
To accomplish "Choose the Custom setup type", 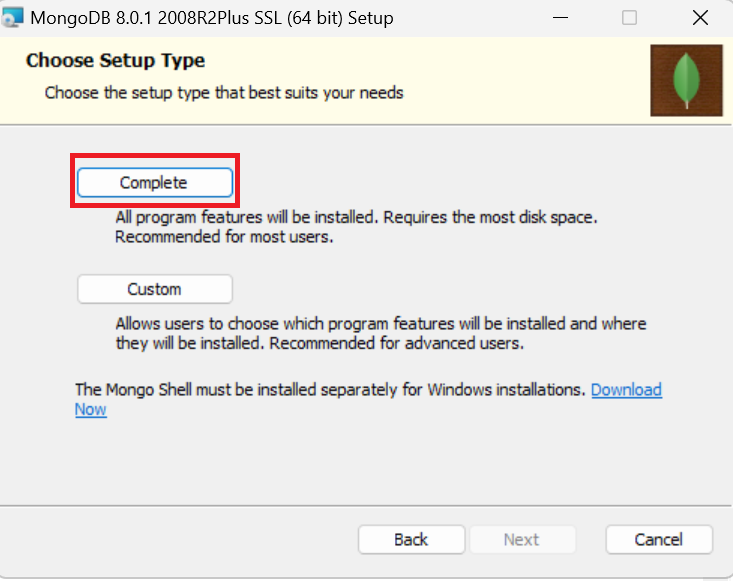I will click(x=155, y=289).
